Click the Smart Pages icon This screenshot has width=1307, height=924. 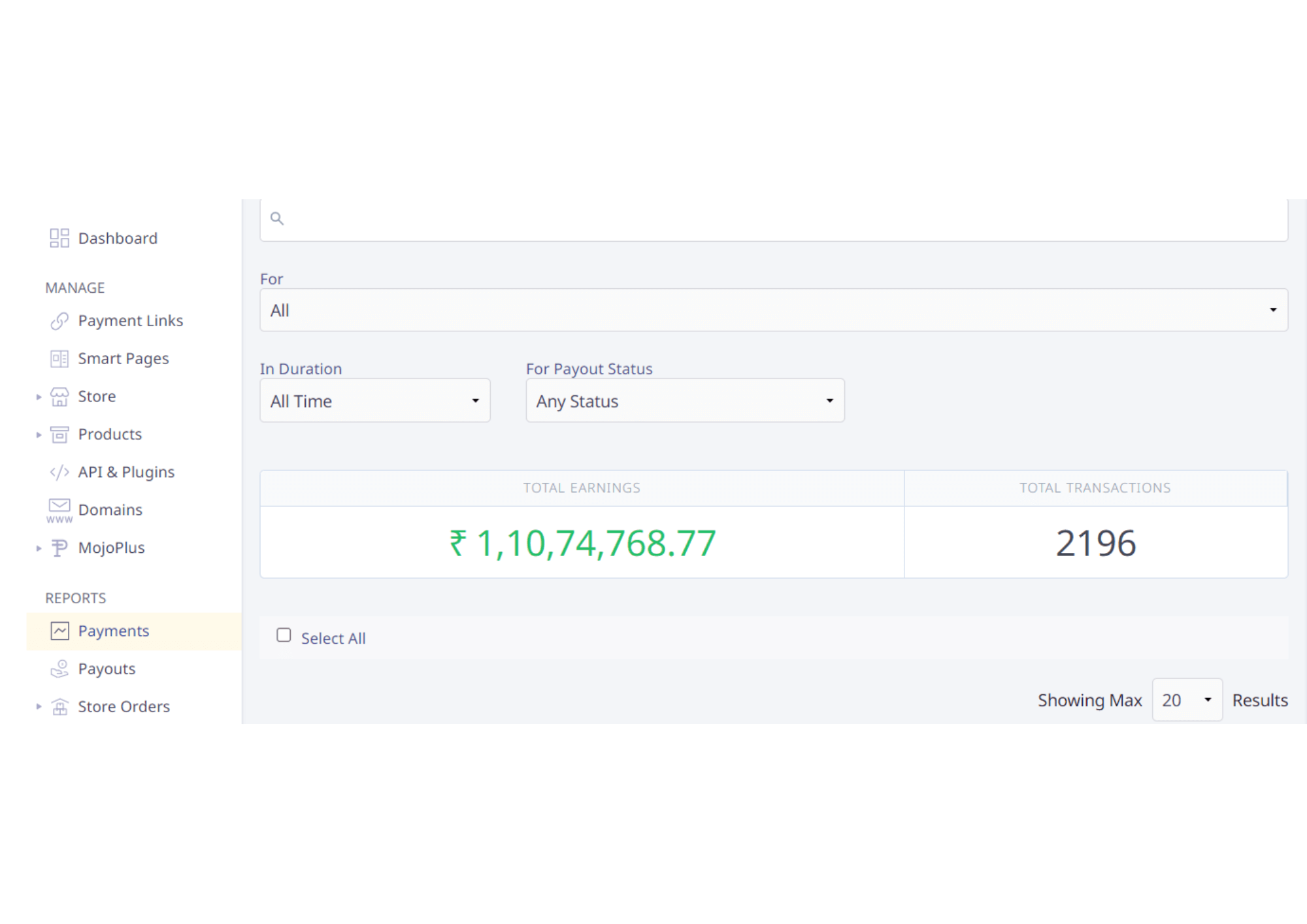59,359
